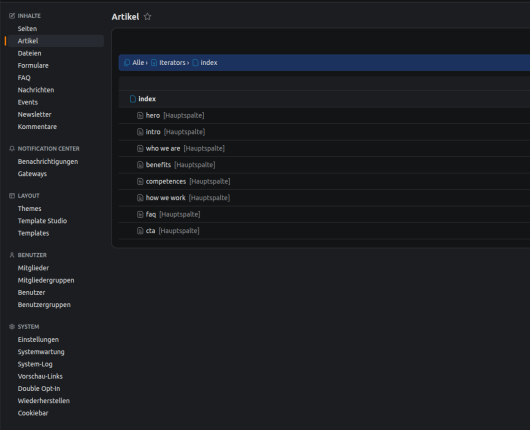The image size is (530, 430).
Task: Select the cta [Hauptspalte] row
Action: pyautogui.click(x=324, y=231)
